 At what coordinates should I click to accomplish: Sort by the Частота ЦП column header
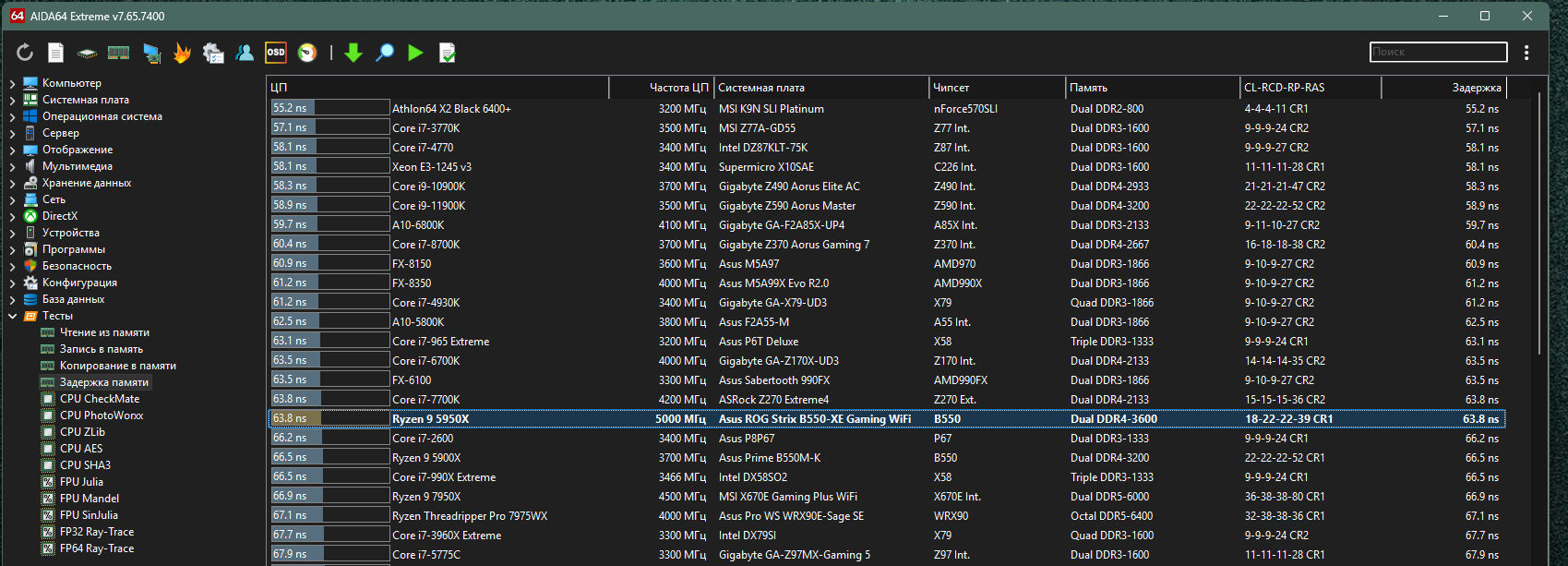661,88
